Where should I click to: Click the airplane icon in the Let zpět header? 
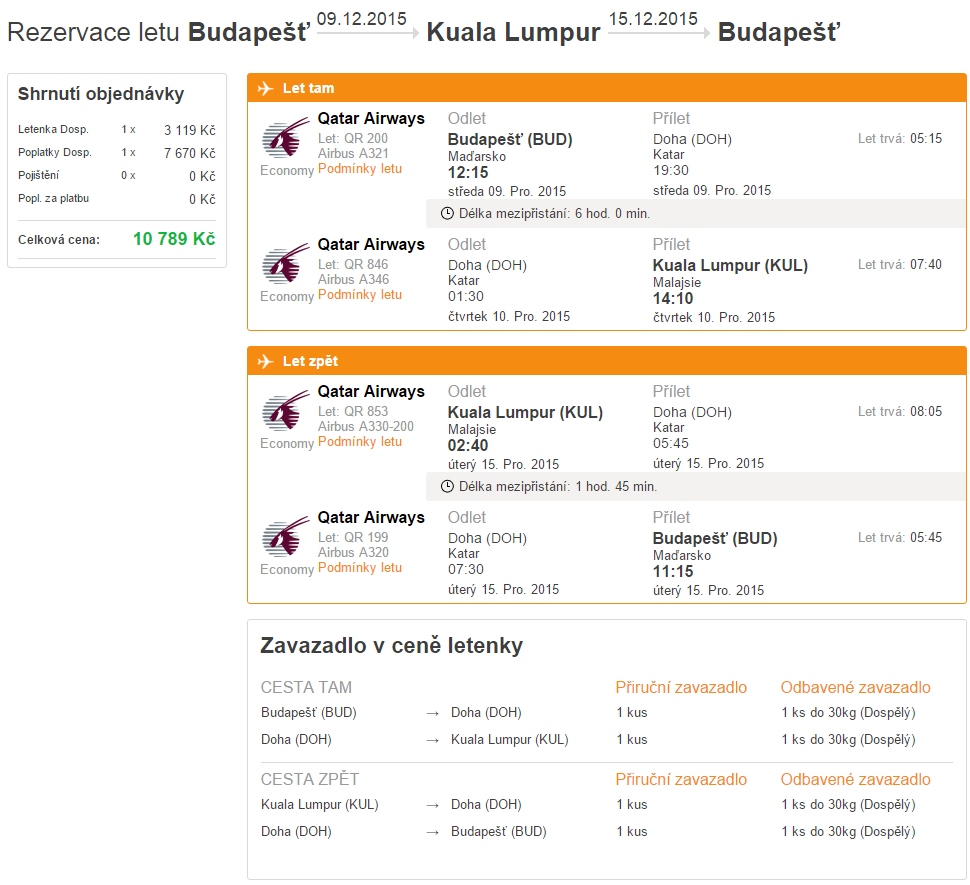pyautogui.click(x=265, y=361)
